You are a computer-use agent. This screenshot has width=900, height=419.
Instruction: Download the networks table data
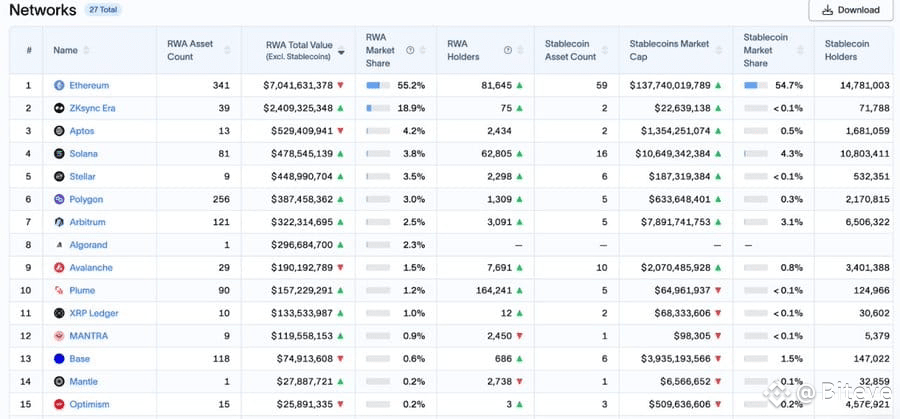(851, 10)
